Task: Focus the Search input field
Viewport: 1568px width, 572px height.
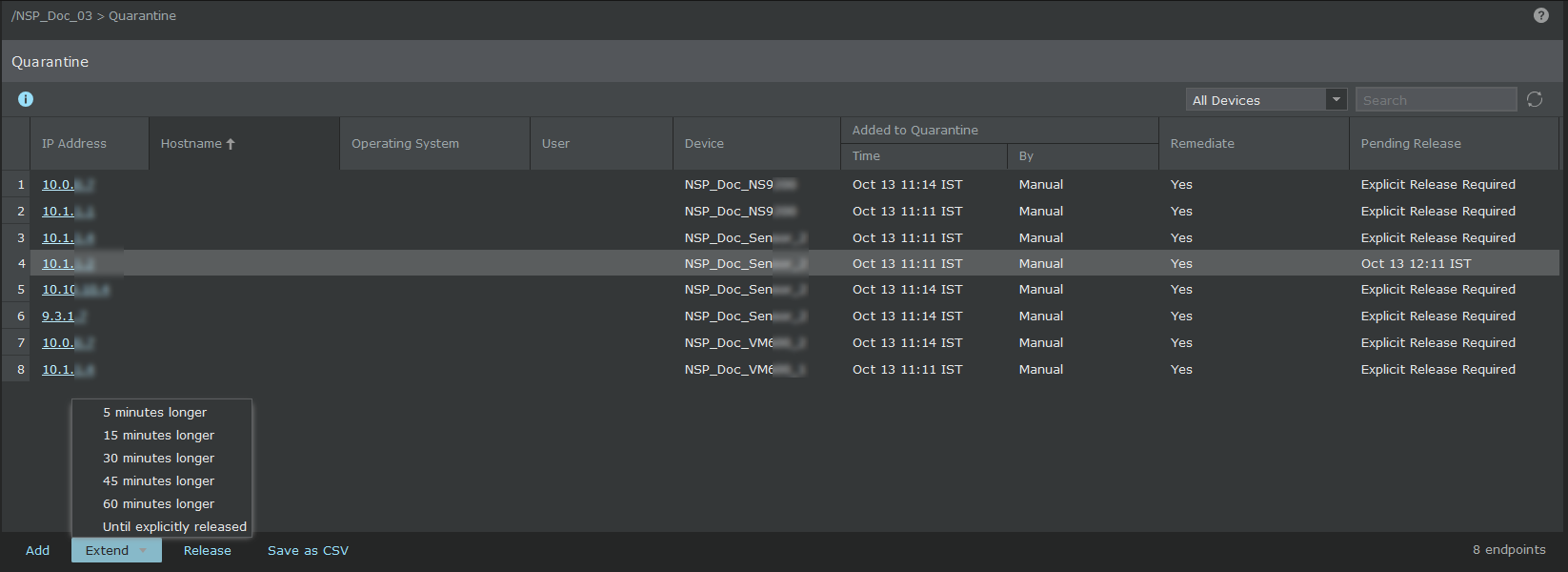Action: tap(1436, 99)
